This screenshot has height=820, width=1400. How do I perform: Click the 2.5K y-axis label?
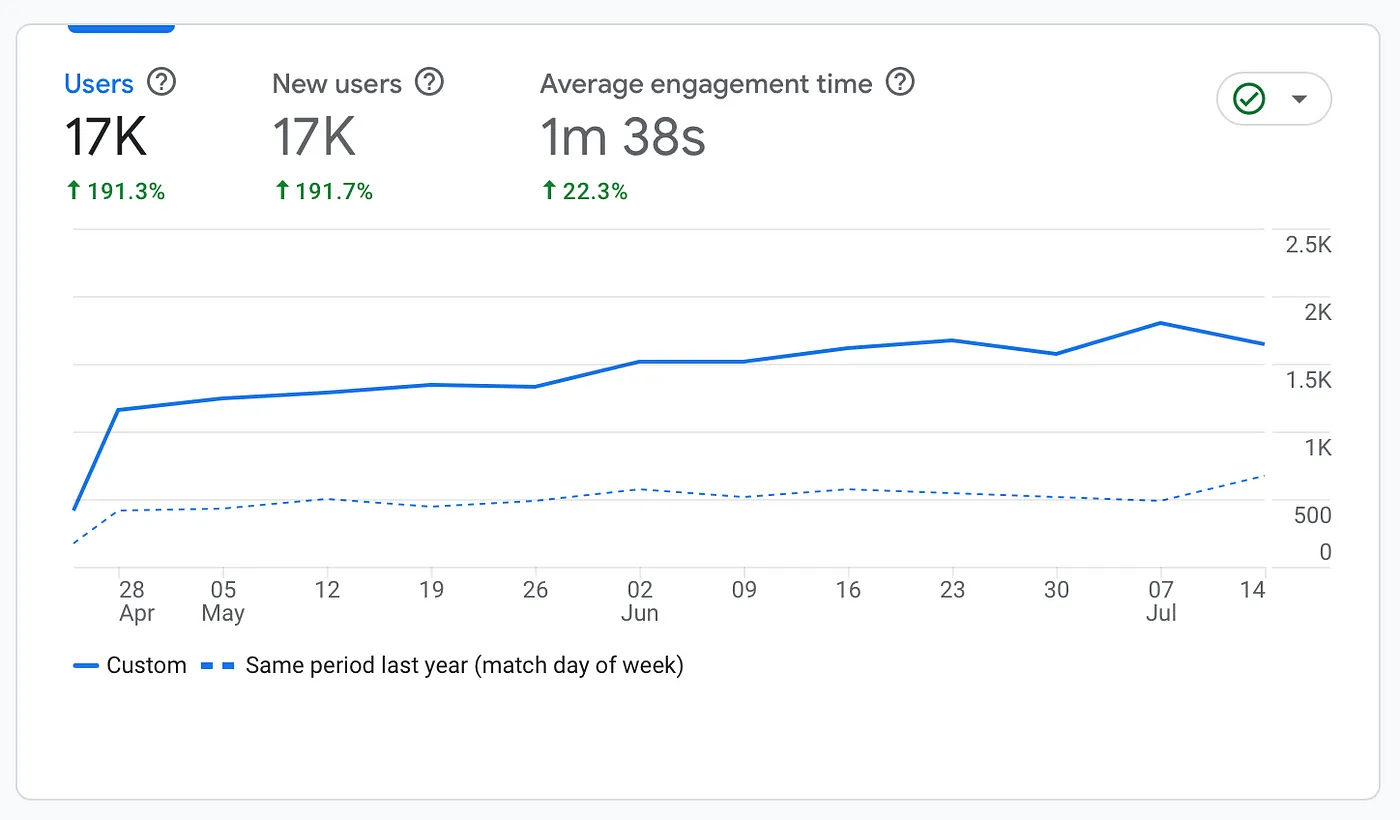pos(1309,245)
